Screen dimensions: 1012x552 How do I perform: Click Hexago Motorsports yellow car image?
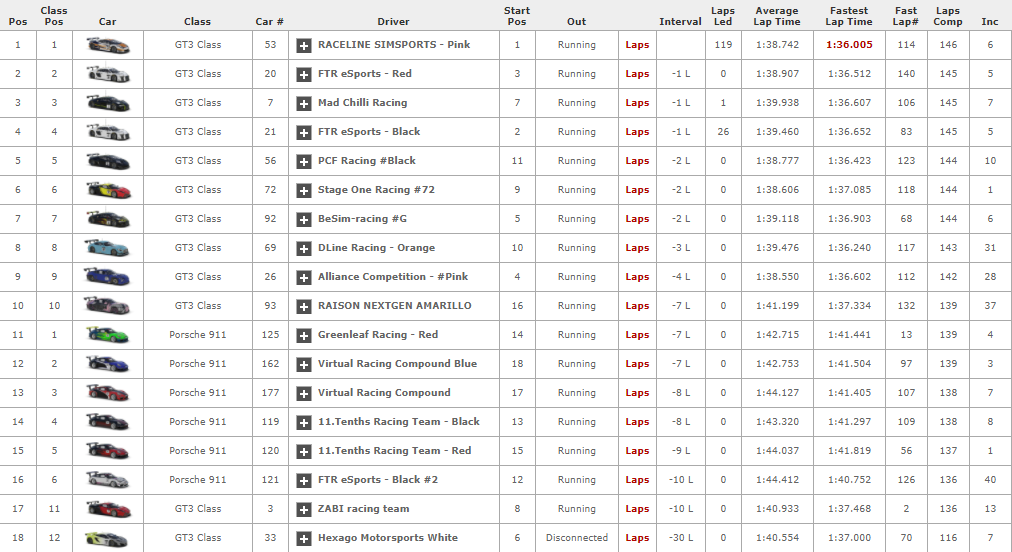tap(107, 538)
